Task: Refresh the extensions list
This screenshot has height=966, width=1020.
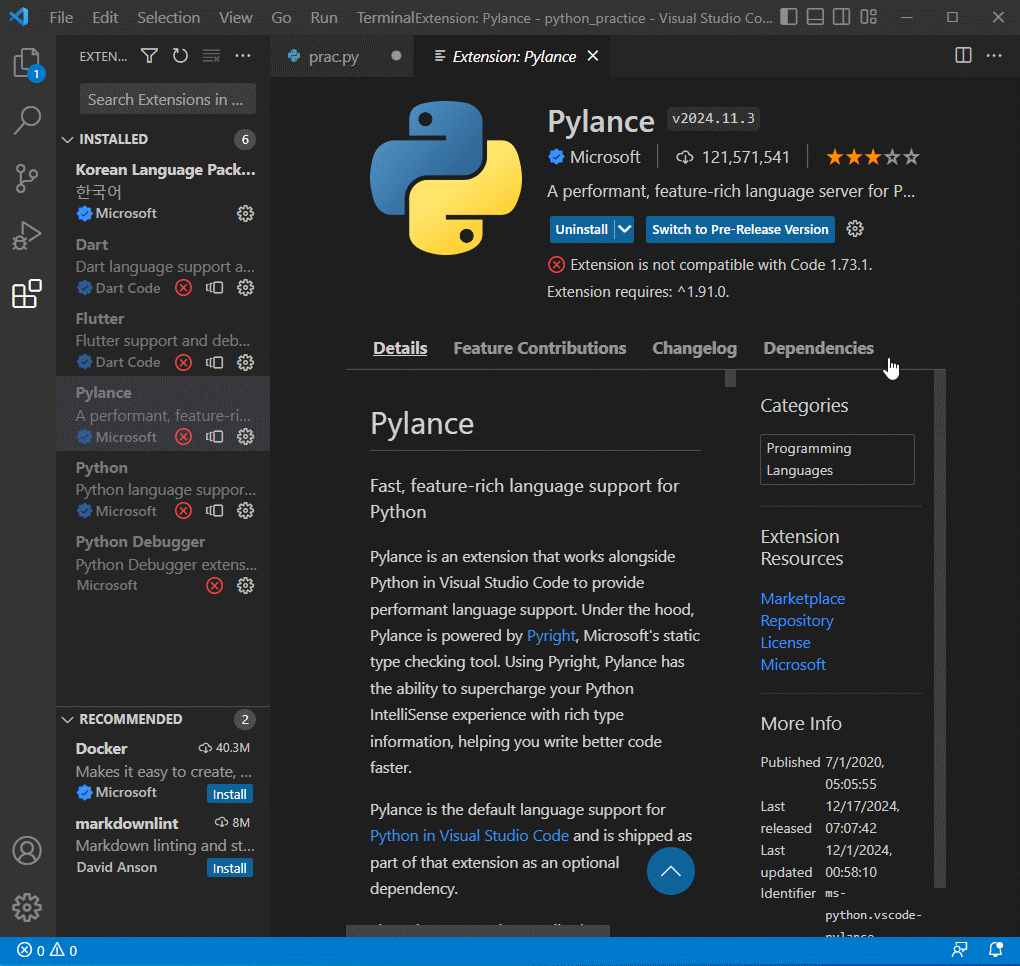Action: click(180, 56)
